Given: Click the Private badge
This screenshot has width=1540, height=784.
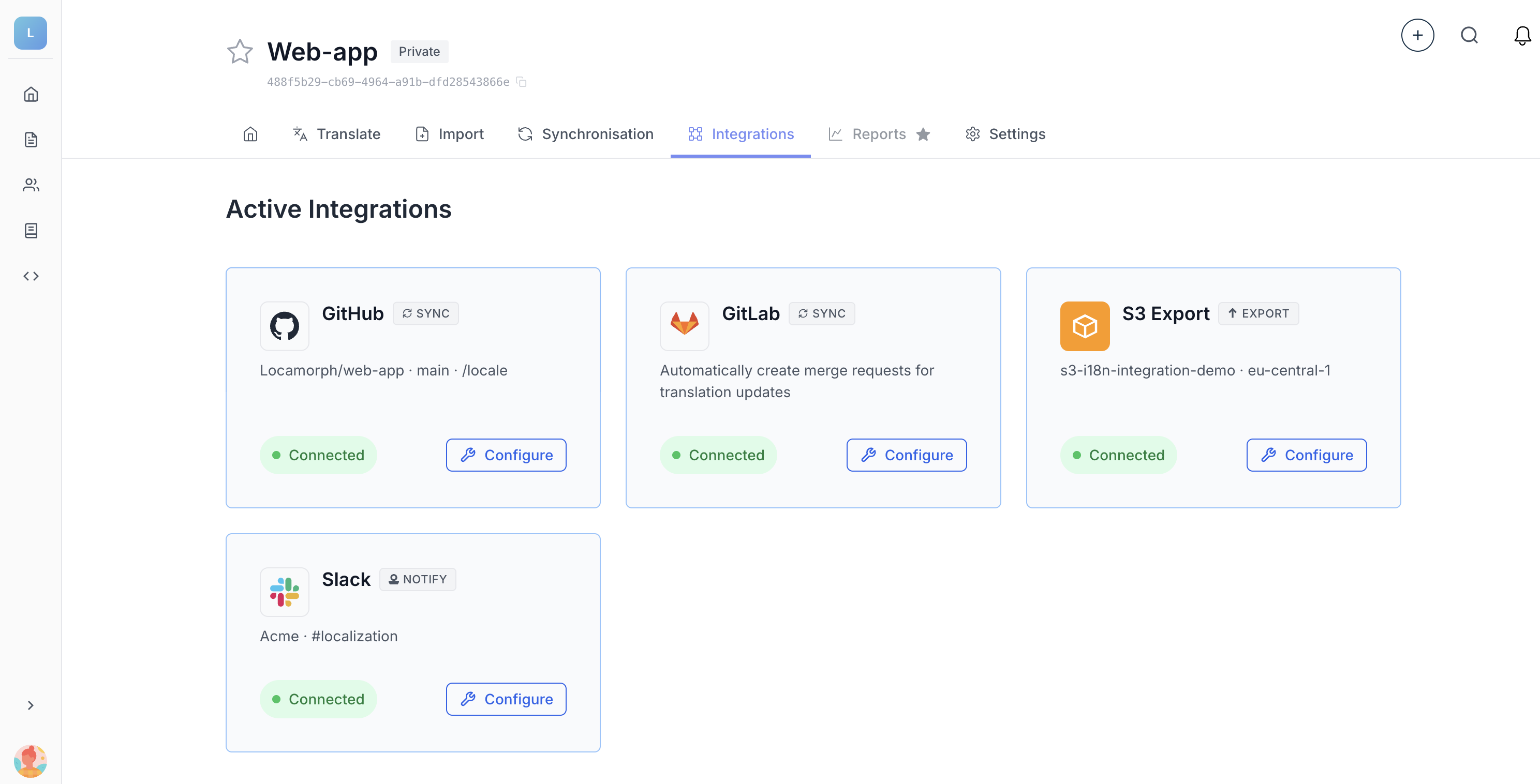Looking at the screenshot, I should pos(419,51).
